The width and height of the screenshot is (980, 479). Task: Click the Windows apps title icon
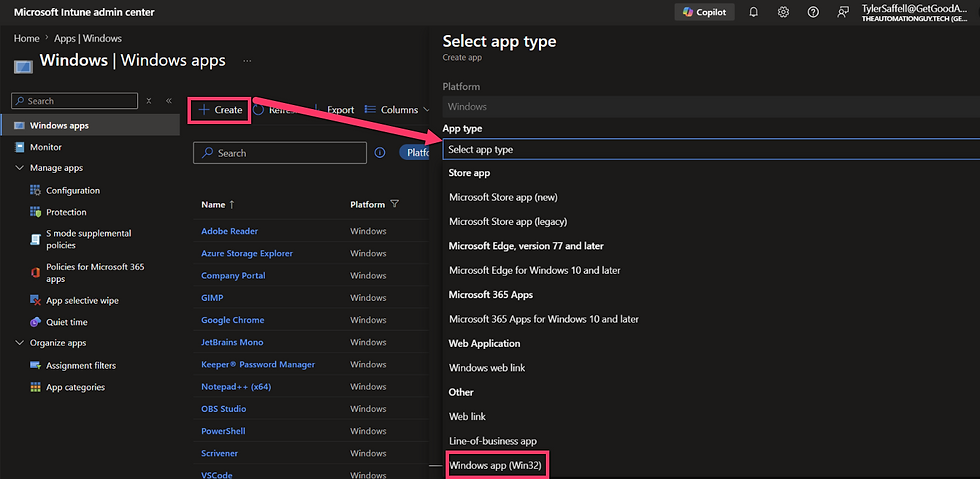(x=23, y=66)
